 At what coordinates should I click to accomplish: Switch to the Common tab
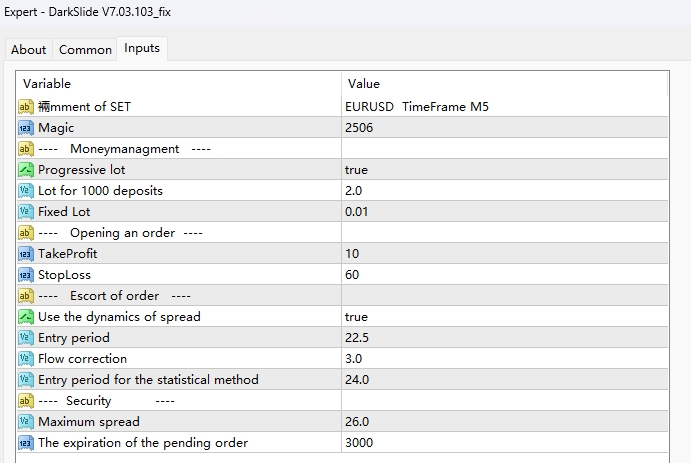85,50
